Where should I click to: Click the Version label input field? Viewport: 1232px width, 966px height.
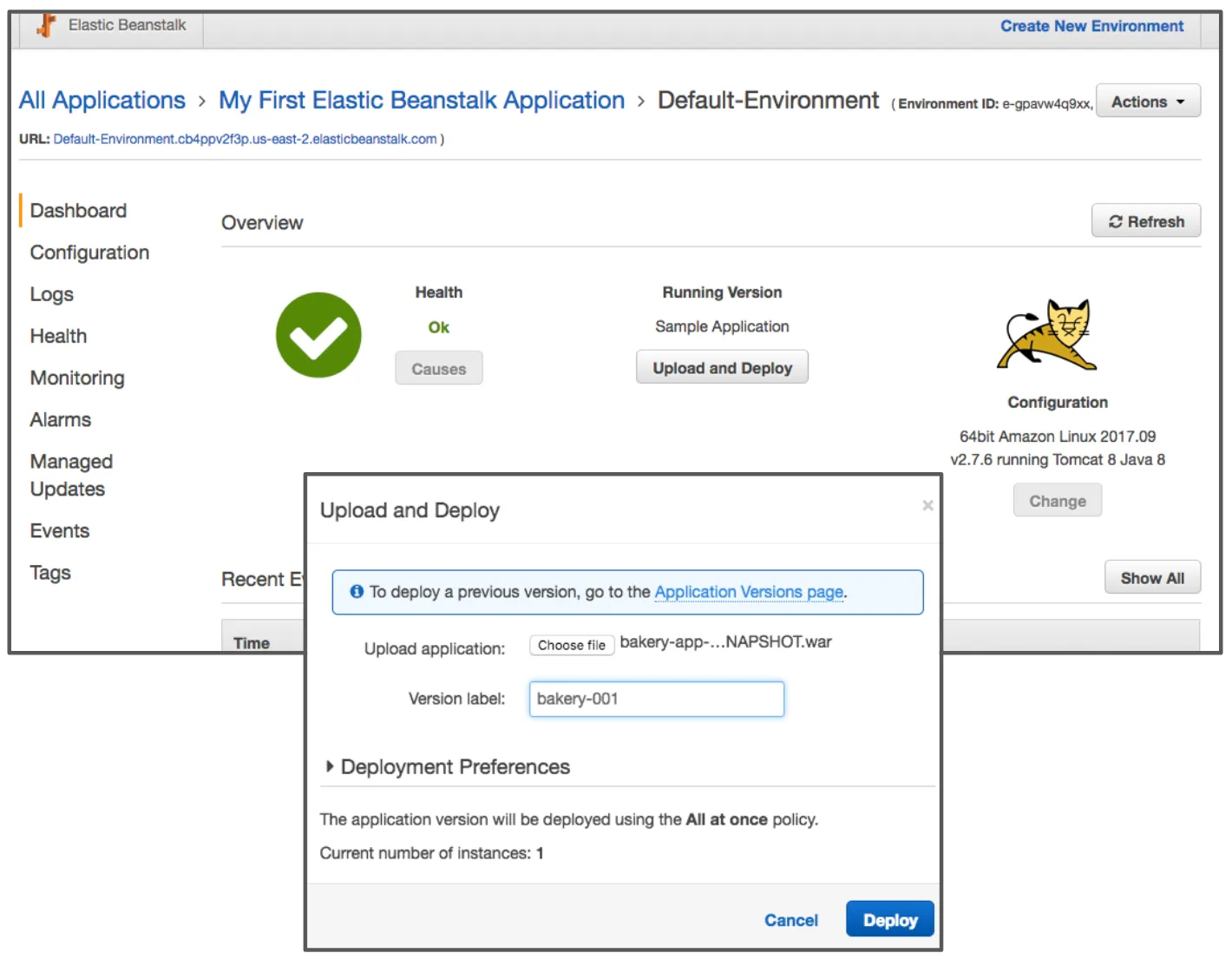pyautogui.click(x=656, y=699)
